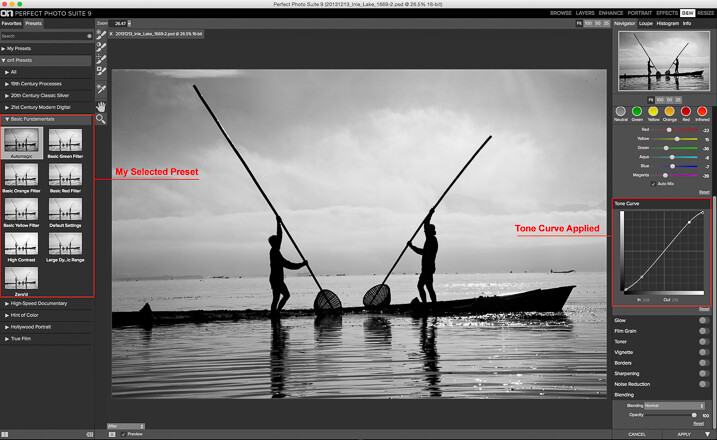717x440 pixels.
Task: Enable the Toner toggle
Action: point(704,342)
